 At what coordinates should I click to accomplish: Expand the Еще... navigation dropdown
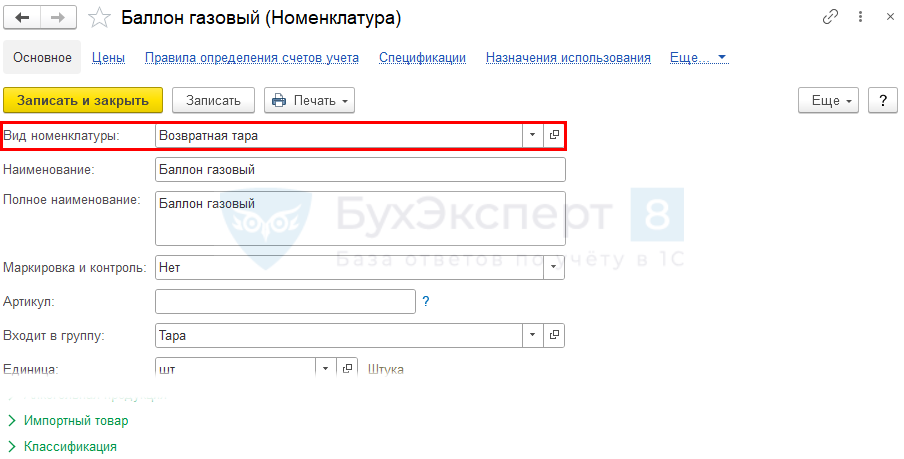pyautogui.click(x=699, y=58)
